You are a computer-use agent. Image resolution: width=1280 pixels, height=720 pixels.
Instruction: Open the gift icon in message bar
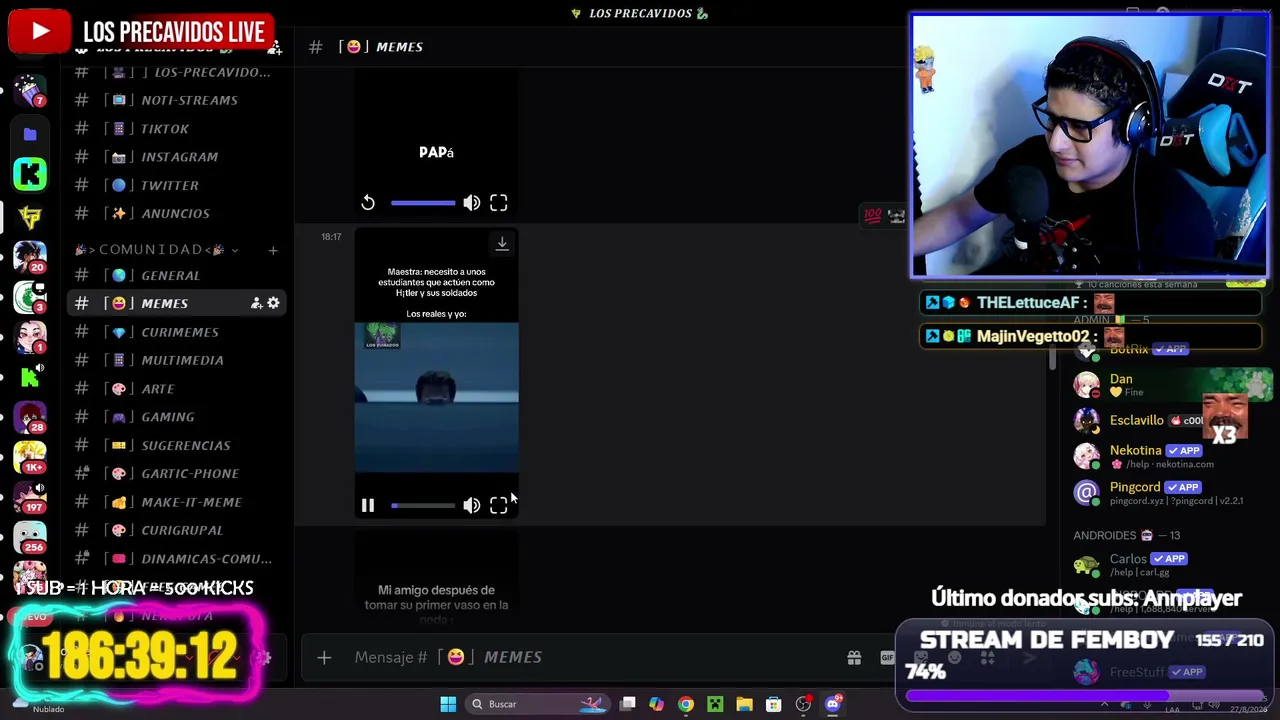(854, 657)
